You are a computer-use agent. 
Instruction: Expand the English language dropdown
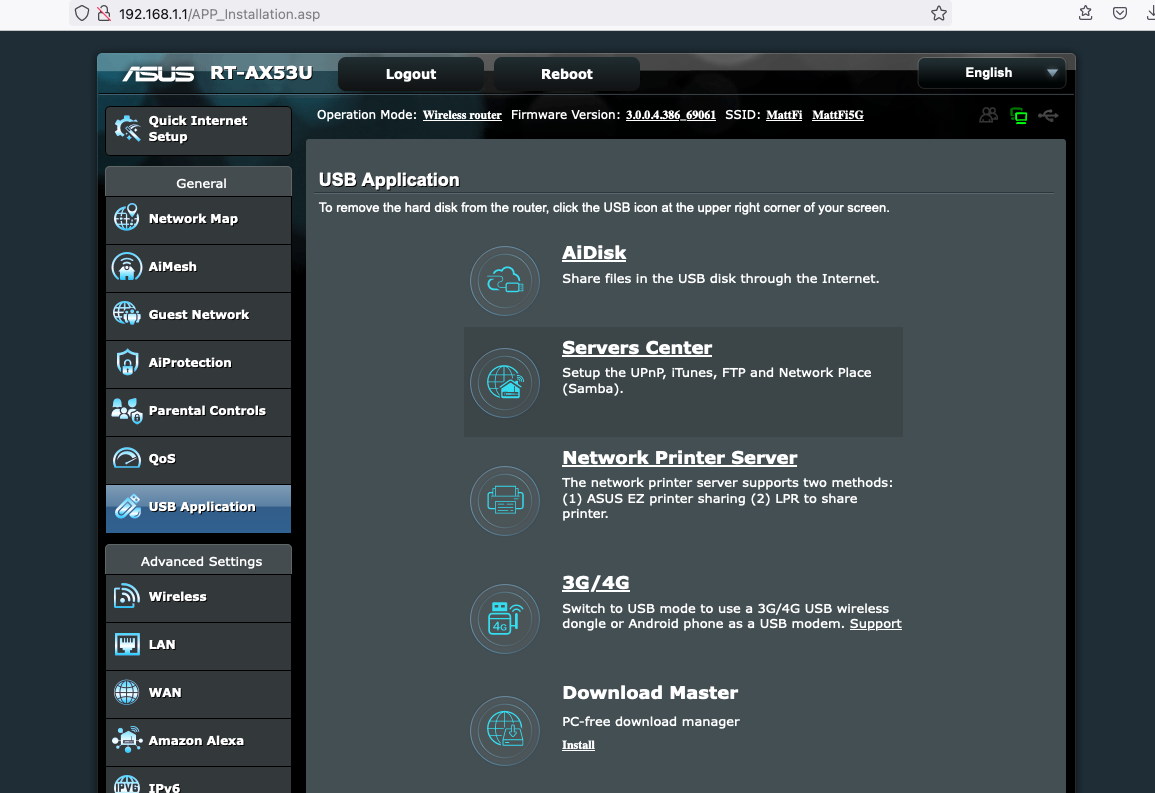click(991, 73)
